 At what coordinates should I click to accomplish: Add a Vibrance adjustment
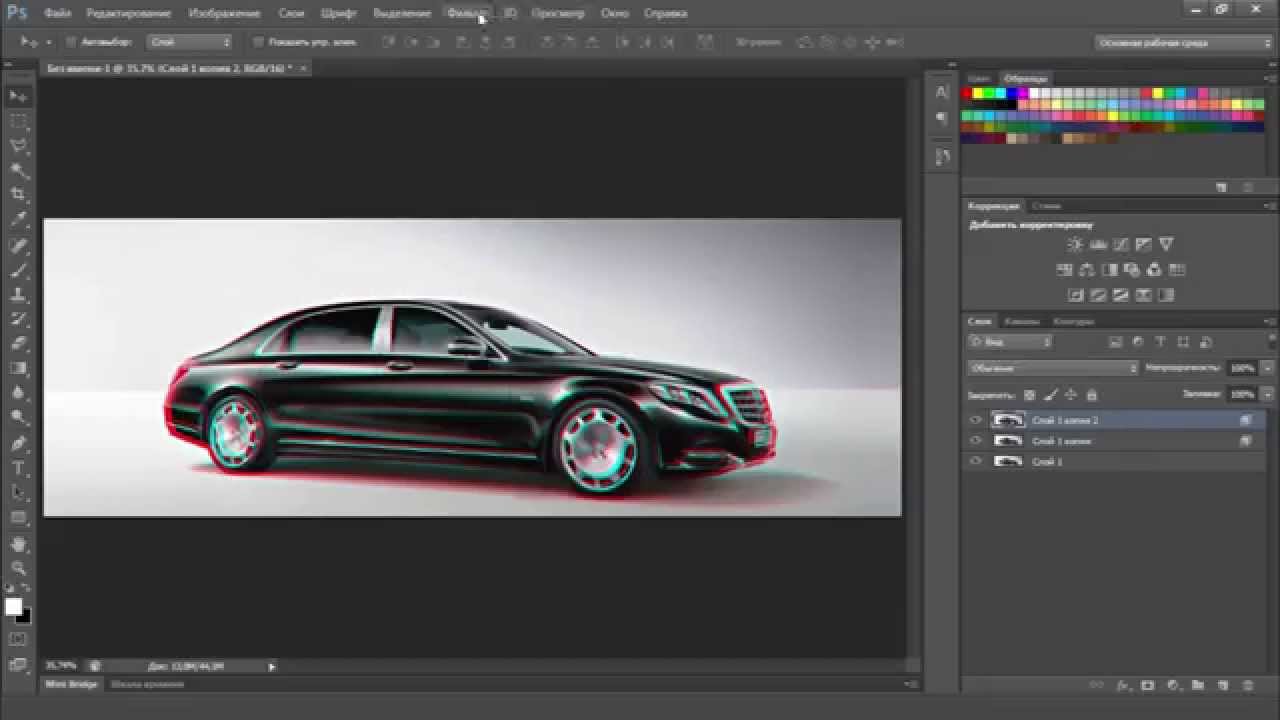[1165, 244]
